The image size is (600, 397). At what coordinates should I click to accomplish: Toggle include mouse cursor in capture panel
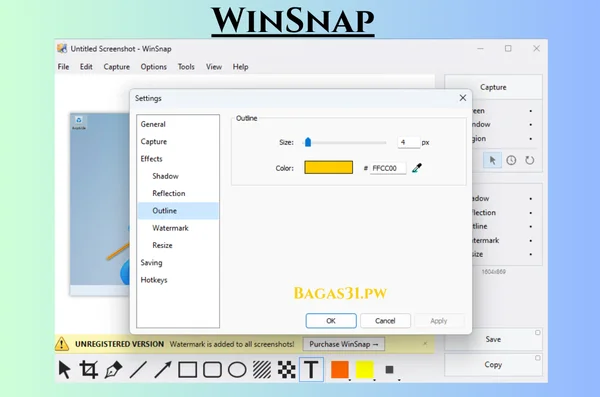pyautogui.click(x=492, y=160)
